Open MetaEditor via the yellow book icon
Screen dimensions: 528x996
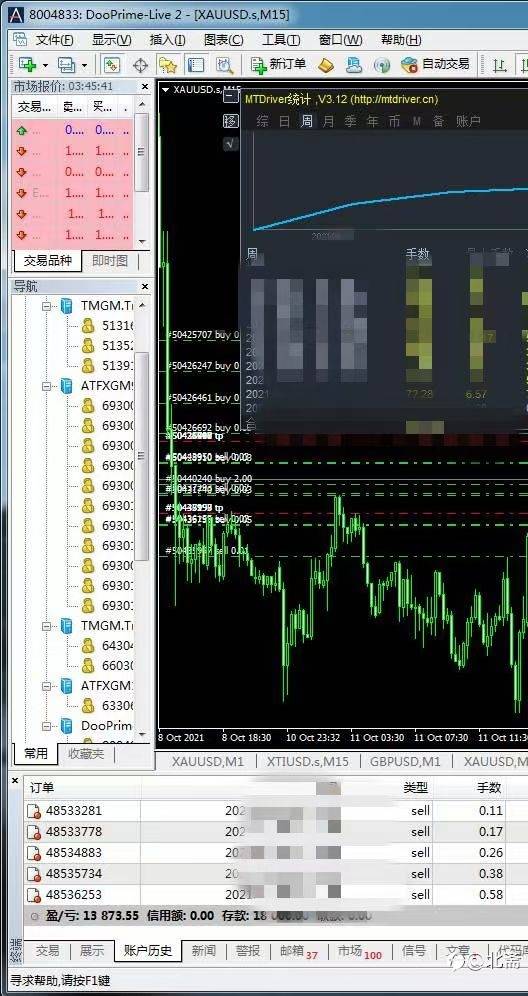click(326, 65)
